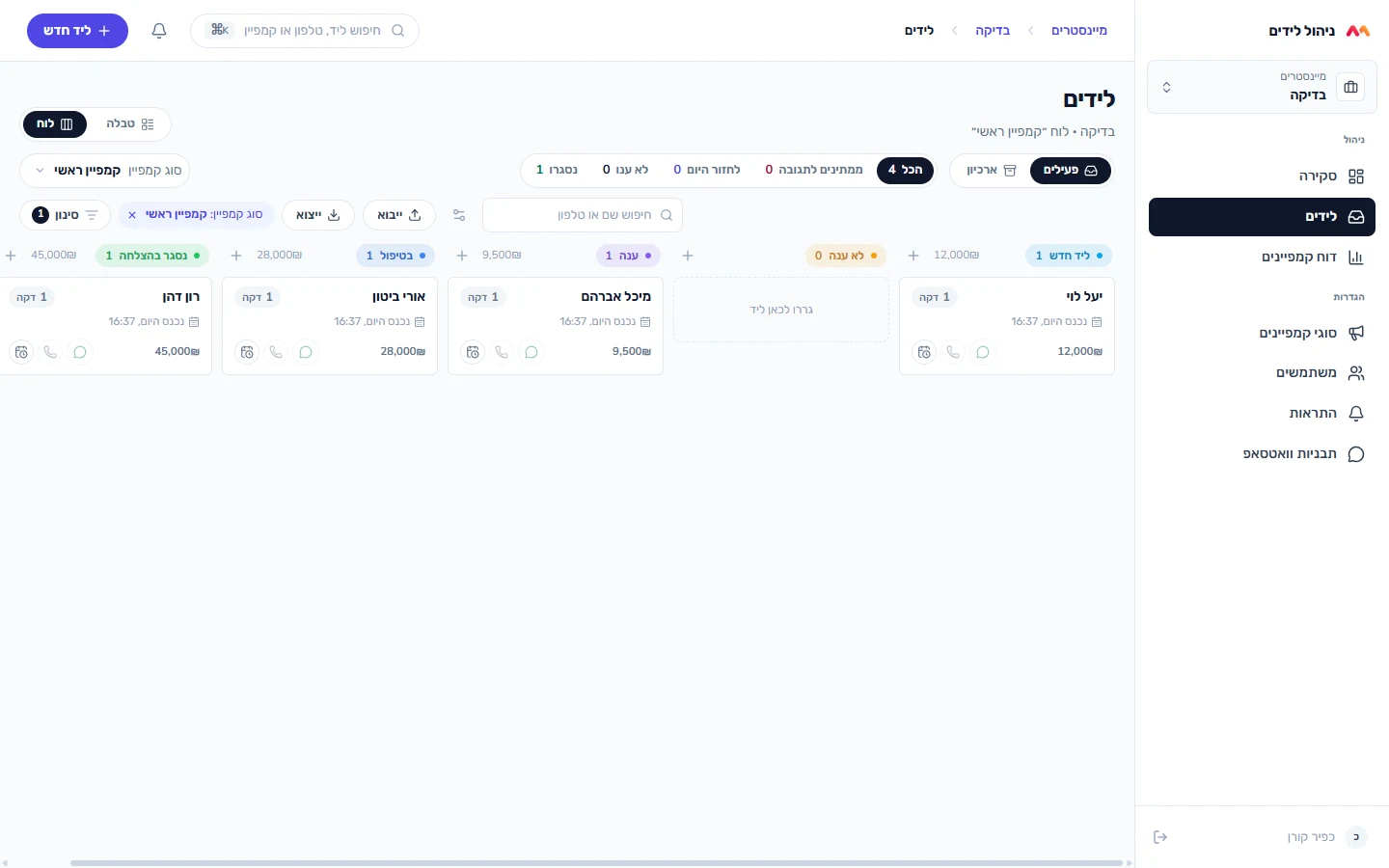Switch to לוח board view

click(55, 123)
